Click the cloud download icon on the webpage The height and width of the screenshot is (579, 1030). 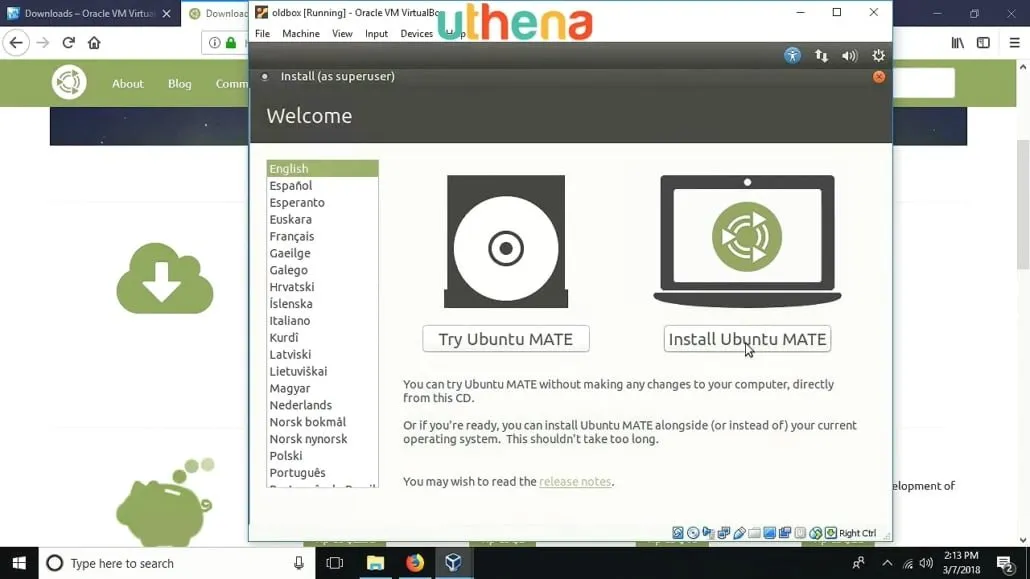(x=165, y=278)
